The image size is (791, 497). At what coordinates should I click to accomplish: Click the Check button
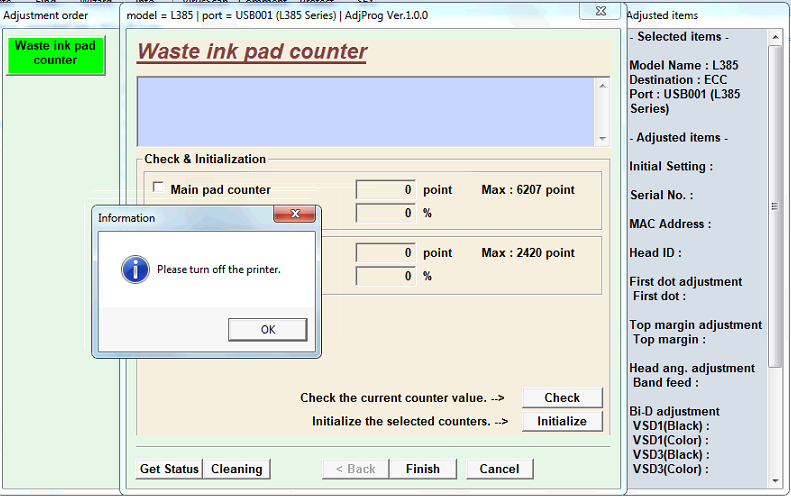click(562, 398)
